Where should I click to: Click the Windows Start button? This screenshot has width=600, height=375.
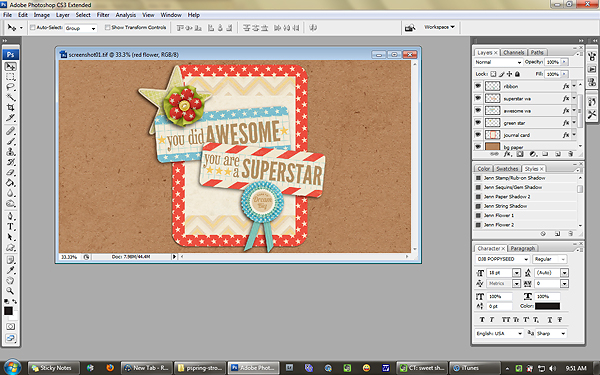tap(12, 367)
